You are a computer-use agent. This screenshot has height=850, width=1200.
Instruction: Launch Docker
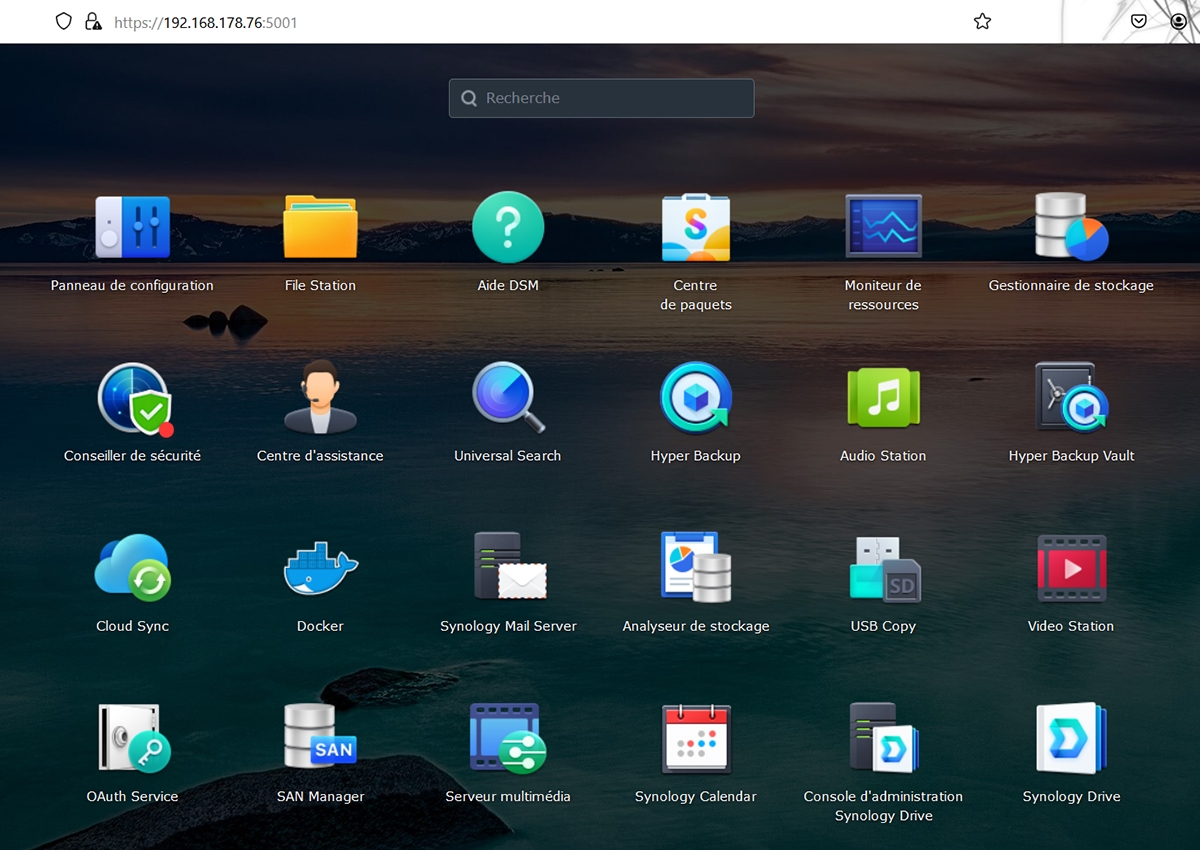pos(320,570)
